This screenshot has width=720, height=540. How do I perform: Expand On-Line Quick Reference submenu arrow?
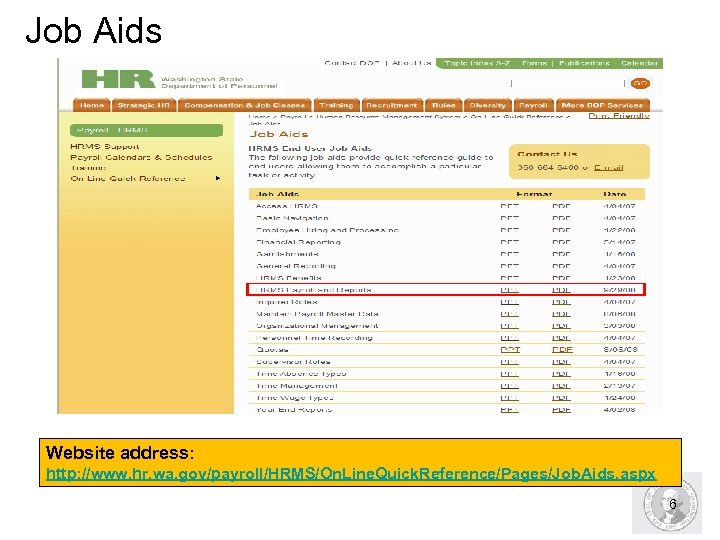coord(218,178)
